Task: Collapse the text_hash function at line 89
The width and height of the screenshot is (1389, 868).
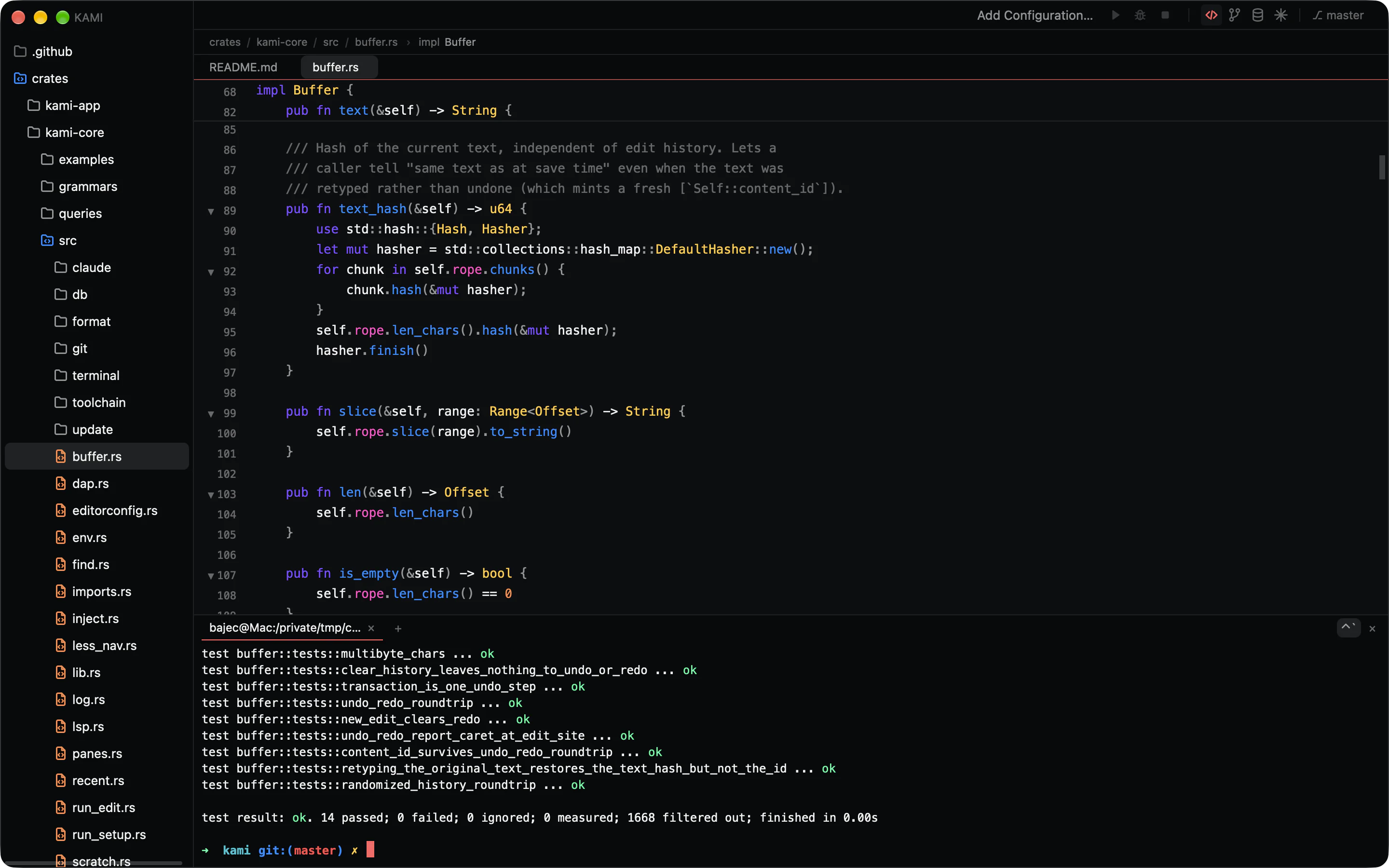Action: click(211, 211)
